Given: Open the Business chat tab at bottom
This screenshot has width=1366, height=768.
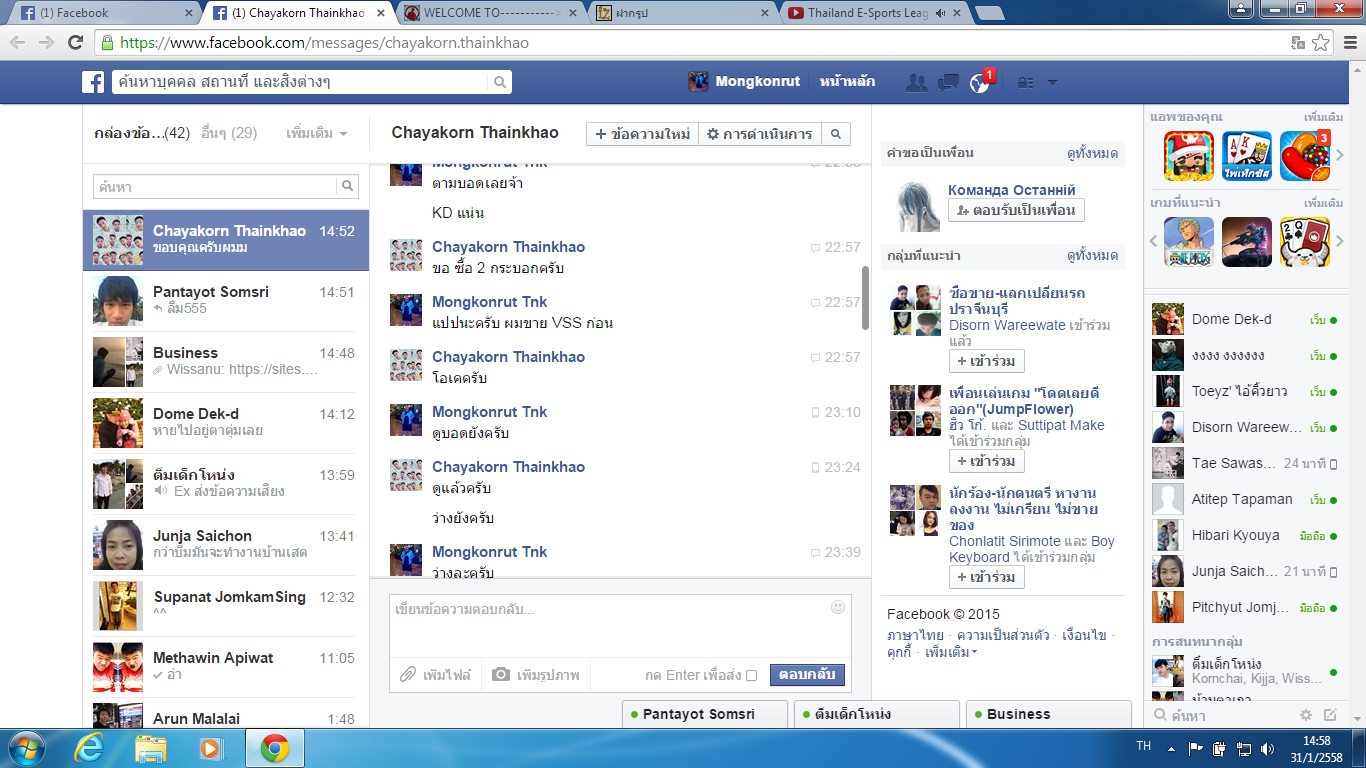Looking at the screenshot, I should pyautogui.click(x=1048, y=714).
